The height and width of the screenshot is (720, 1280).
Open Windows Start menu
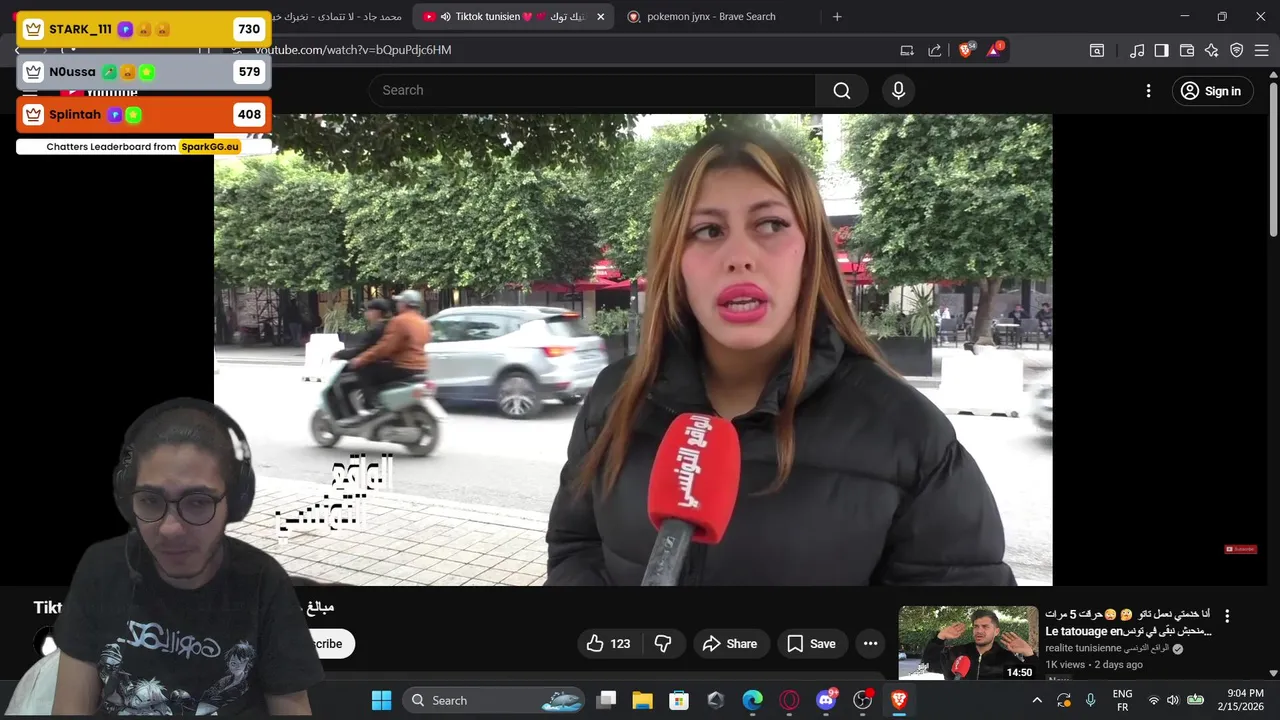(382, 700)
